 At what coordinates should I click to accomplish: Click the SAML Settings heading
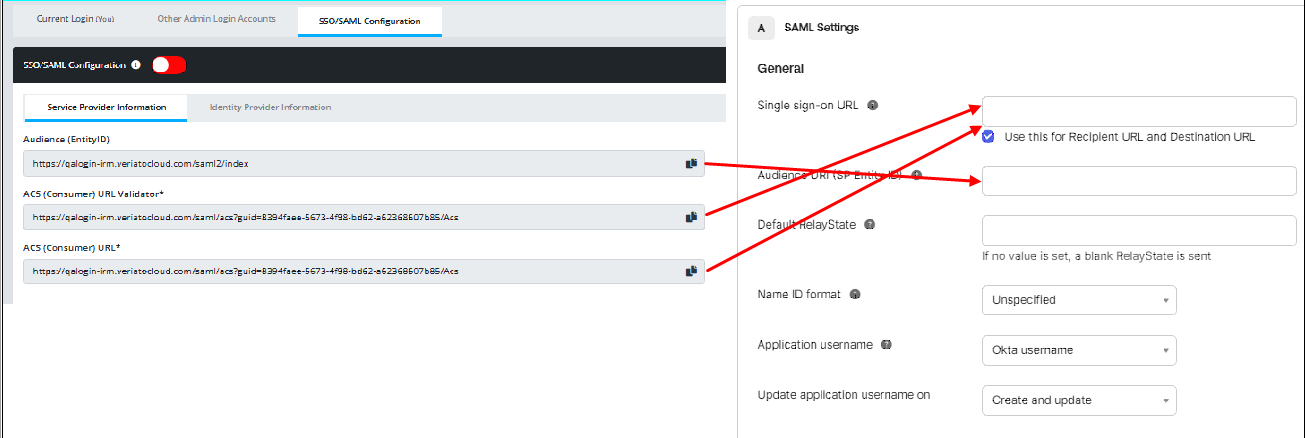(x=822, y=28)
